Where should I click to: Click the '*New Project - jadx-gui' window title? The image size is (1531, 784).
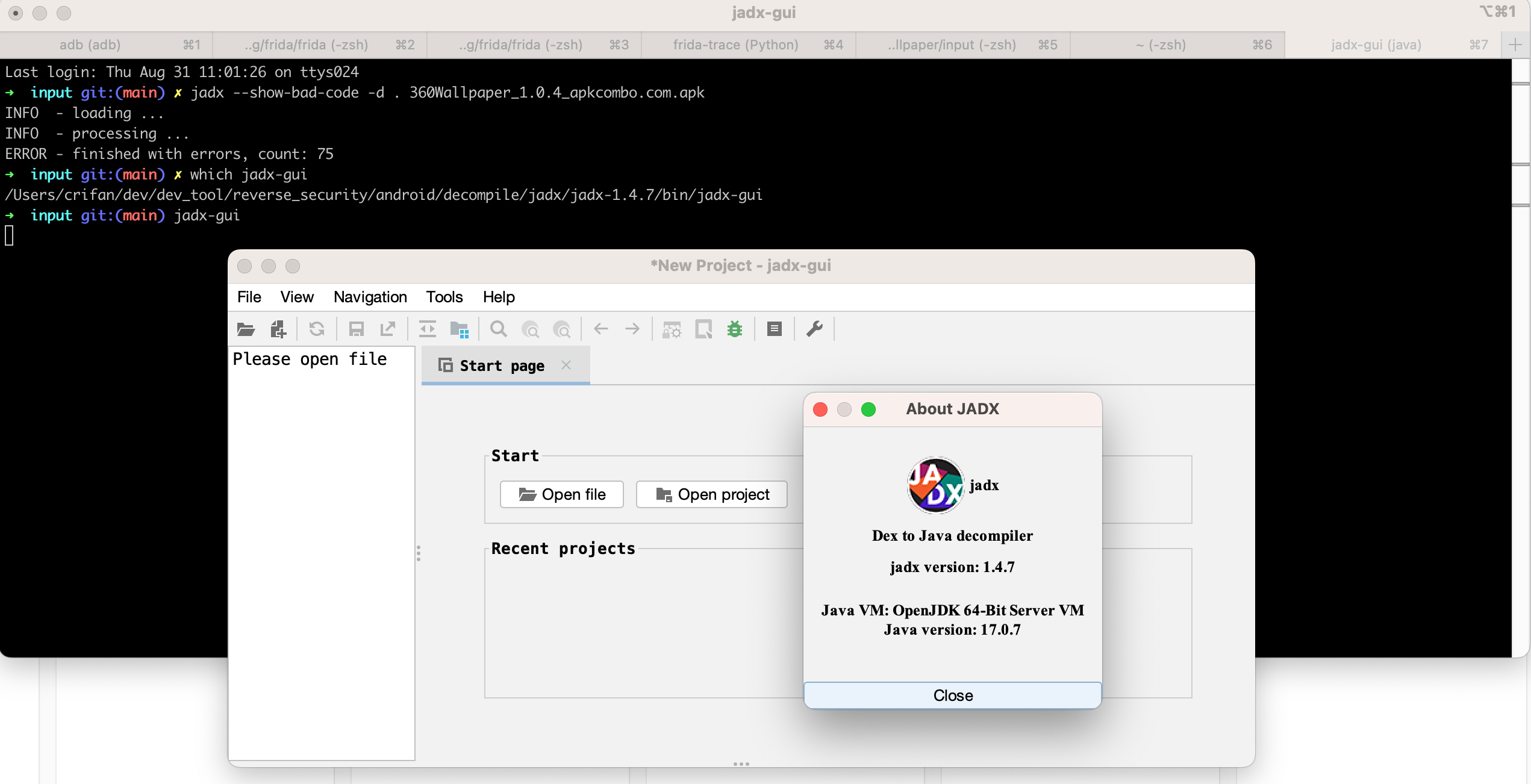pyautogui.click(x=741, y=266)
